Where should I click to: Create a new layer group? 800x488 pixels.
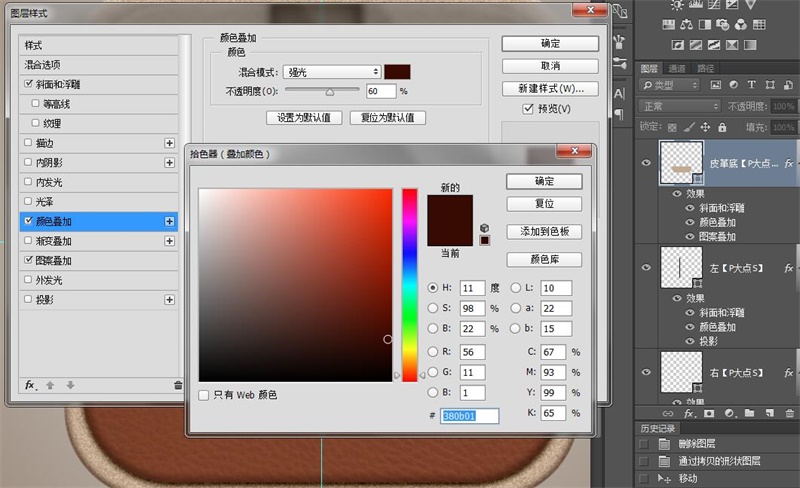click(x=749, y=413)
